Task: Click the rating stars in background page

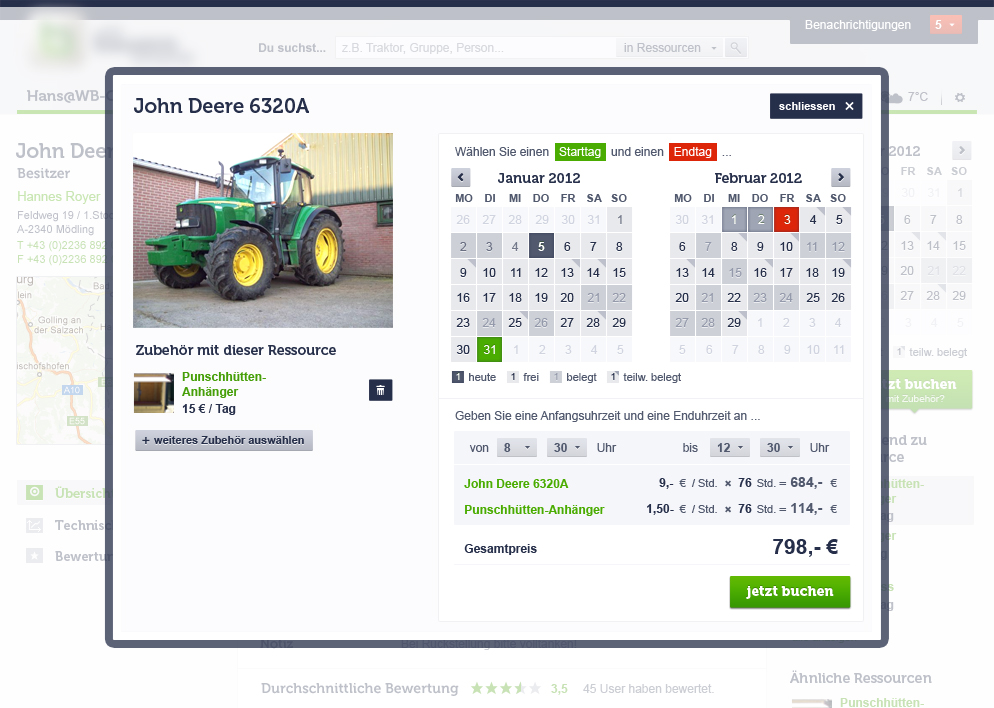Action: tap(506, 688)
